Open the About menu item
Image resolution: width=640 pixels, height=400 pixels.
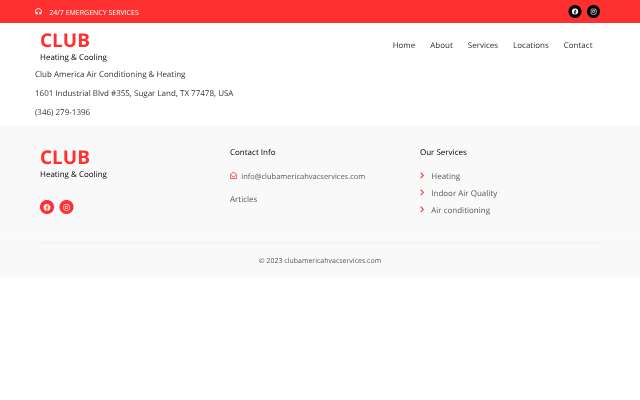pyautogui.click(x=441, y=45)
